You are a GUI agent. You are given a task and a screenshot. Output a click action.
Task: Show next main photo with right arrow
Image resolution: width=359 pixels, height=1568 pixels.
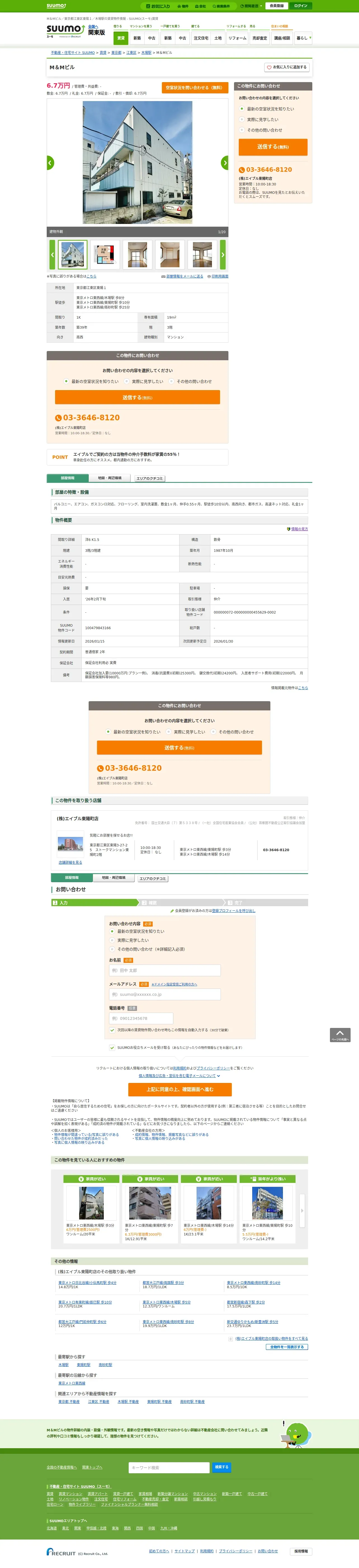[224, 163]
